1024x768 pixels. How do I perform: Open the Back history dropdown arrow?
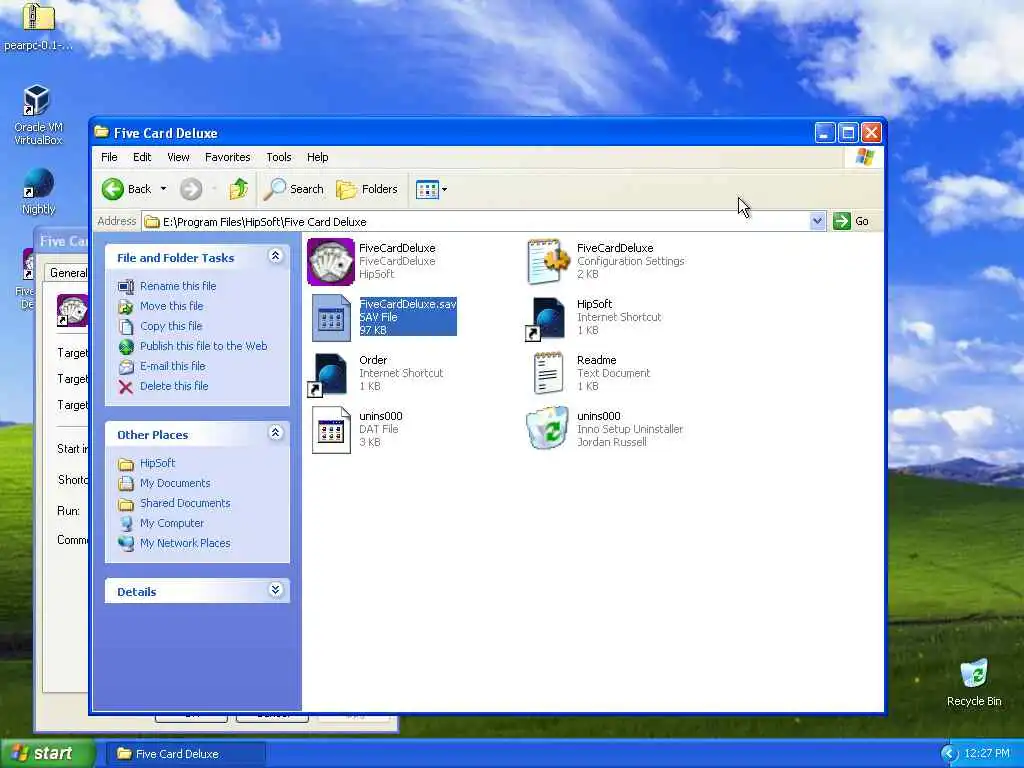163,189
